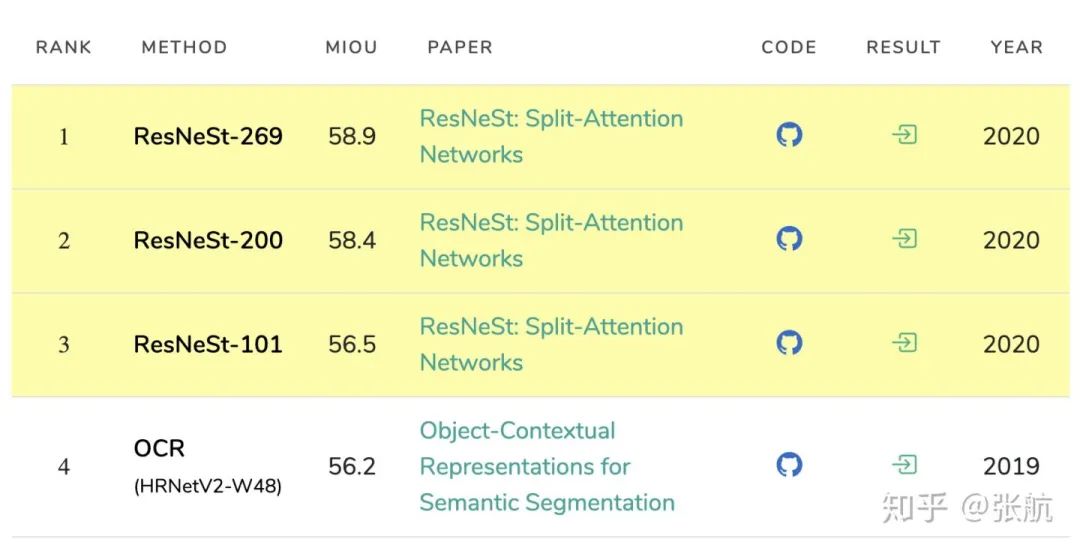The image size is (1080, 551).
Task: Sort table by RANK column header
Action: (63, 47)
